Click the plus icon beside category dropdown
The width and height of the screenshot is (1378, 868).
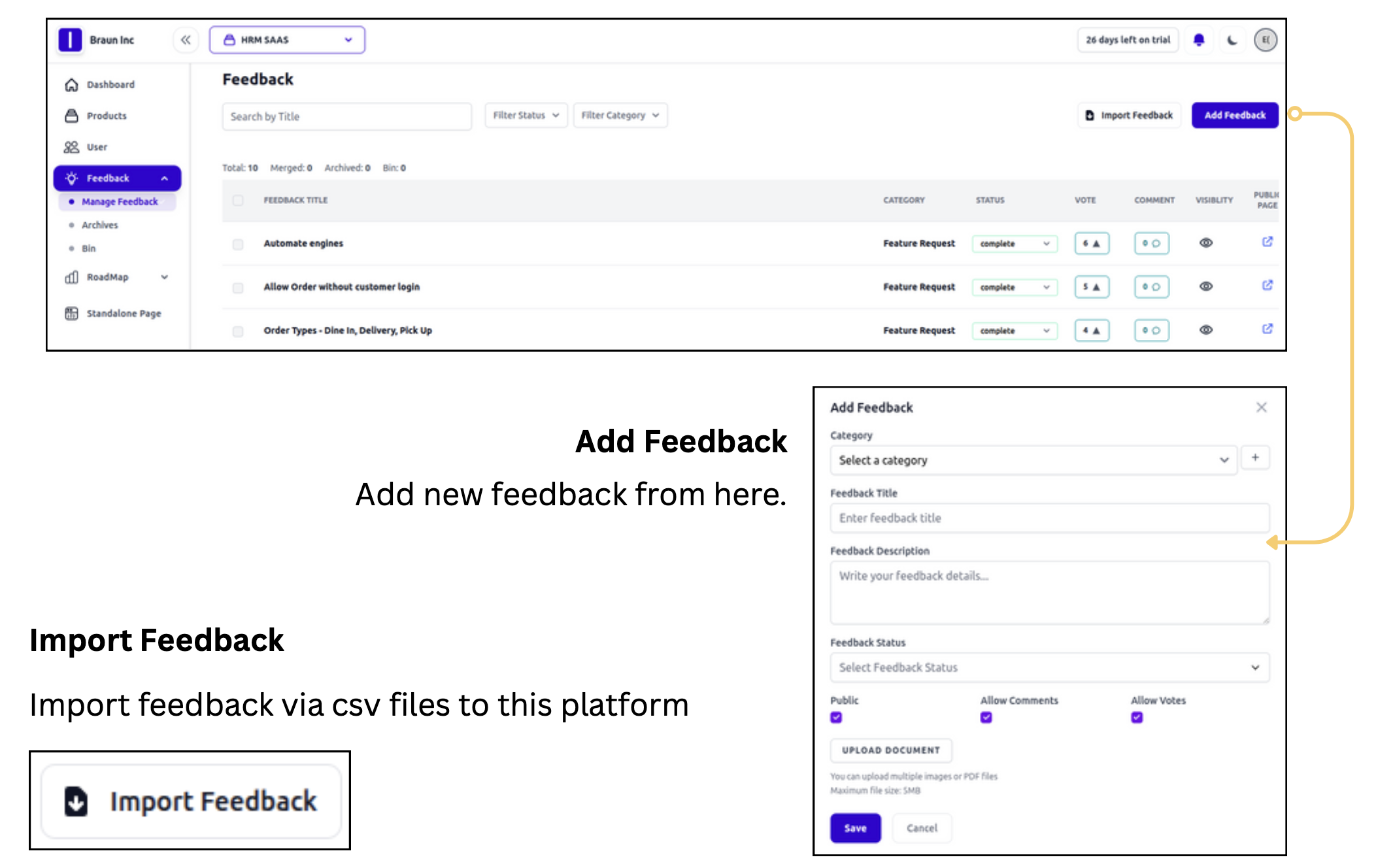coord(1255,458)
